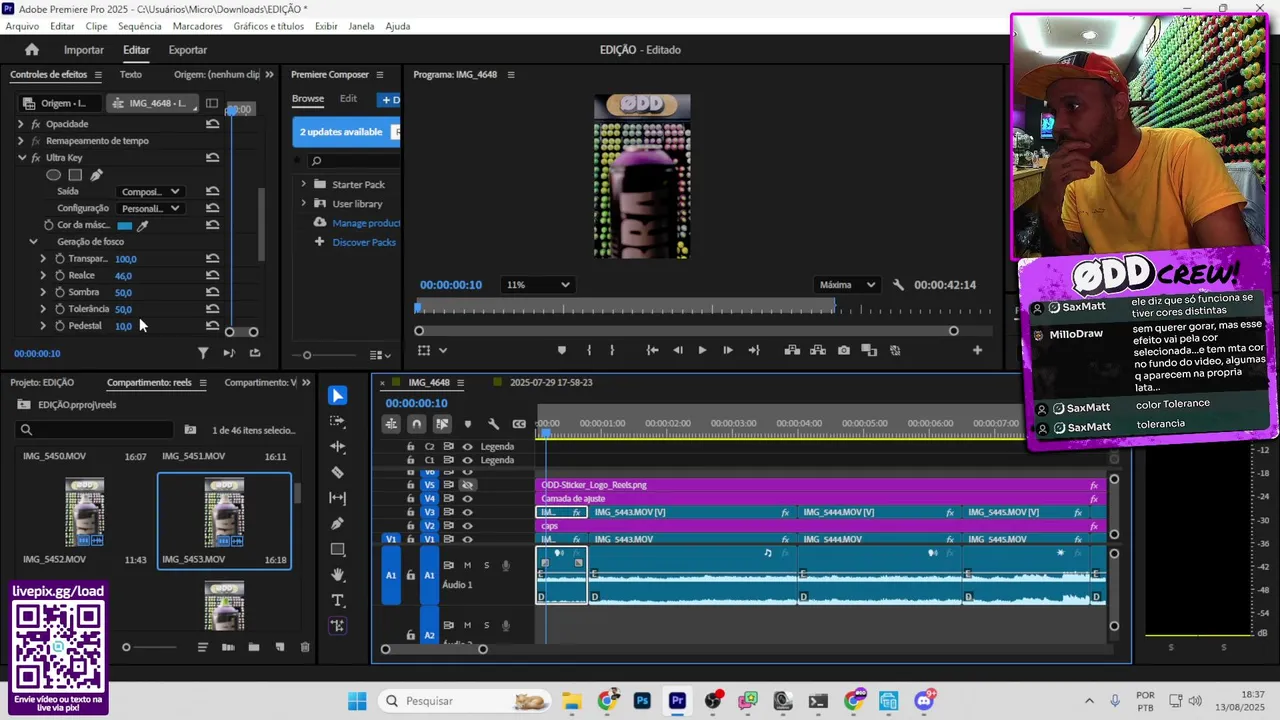
Task: Click the Discover Packs link
Action: (x=364, y=242)
